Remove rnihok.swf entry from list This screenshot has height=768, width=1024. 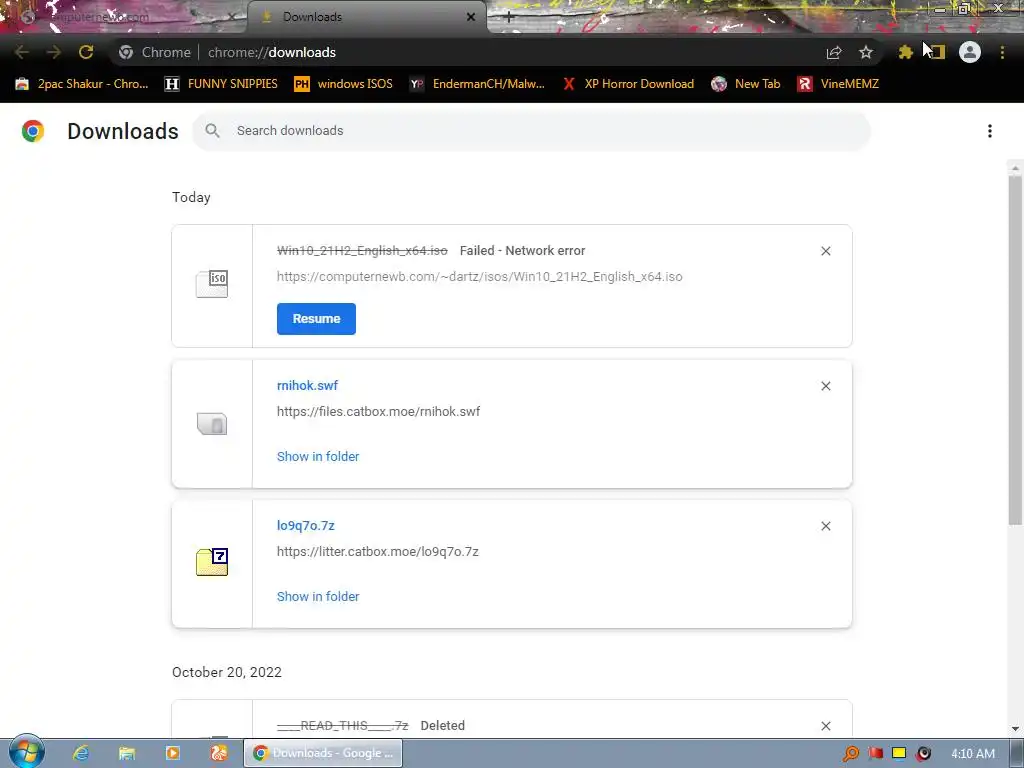(x=825, y=386)
